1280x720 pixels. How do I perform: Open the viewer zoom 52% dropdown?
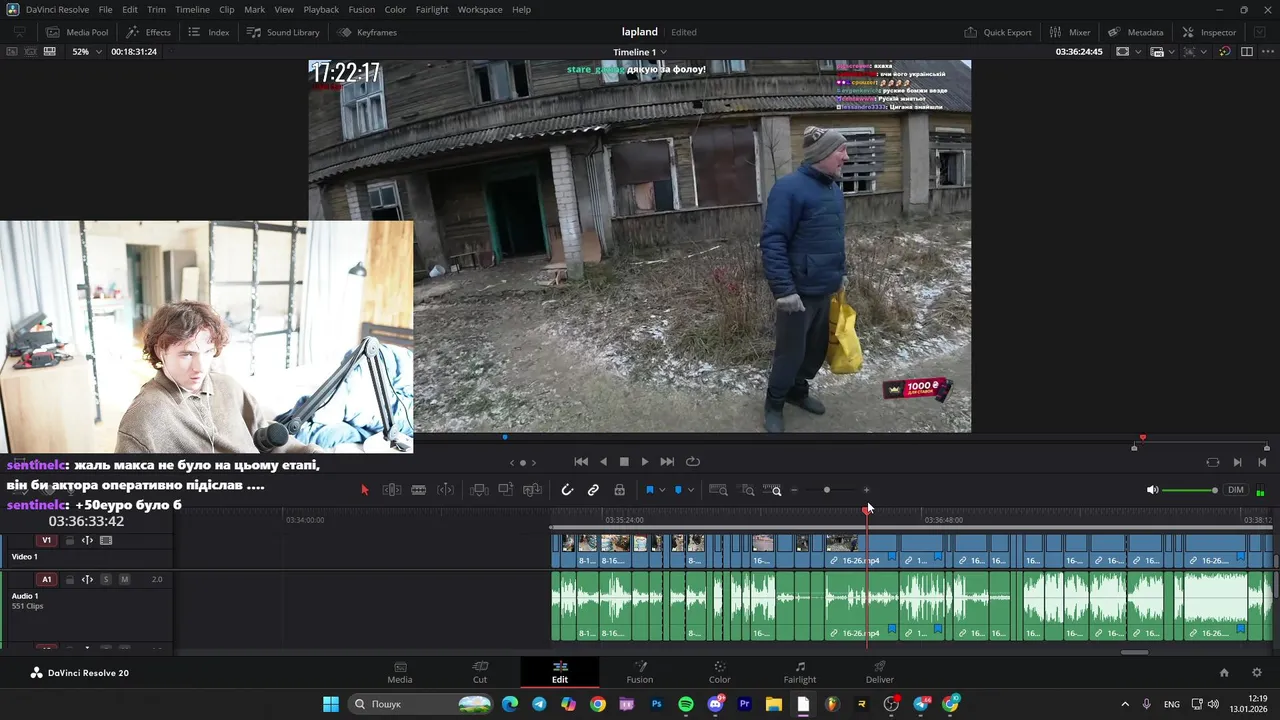tap(87, 51)
